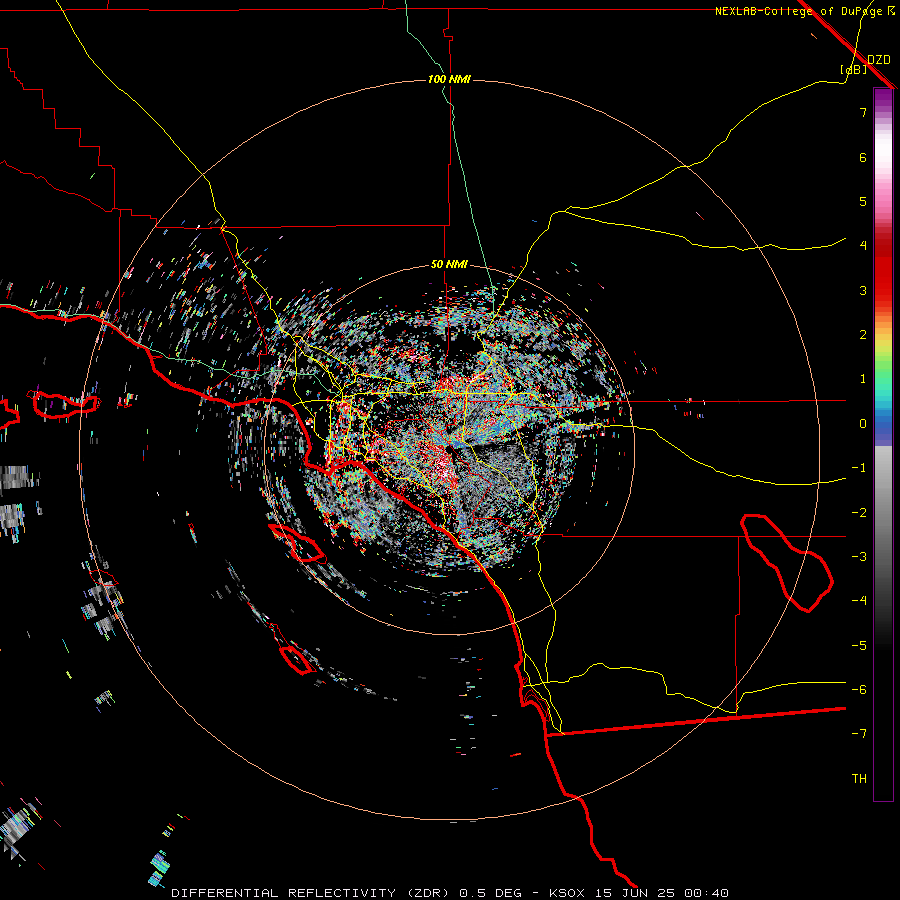Click the -3 tick label on color scale
The height and width of the screenshot is (900, 900).
coord(859,557)
